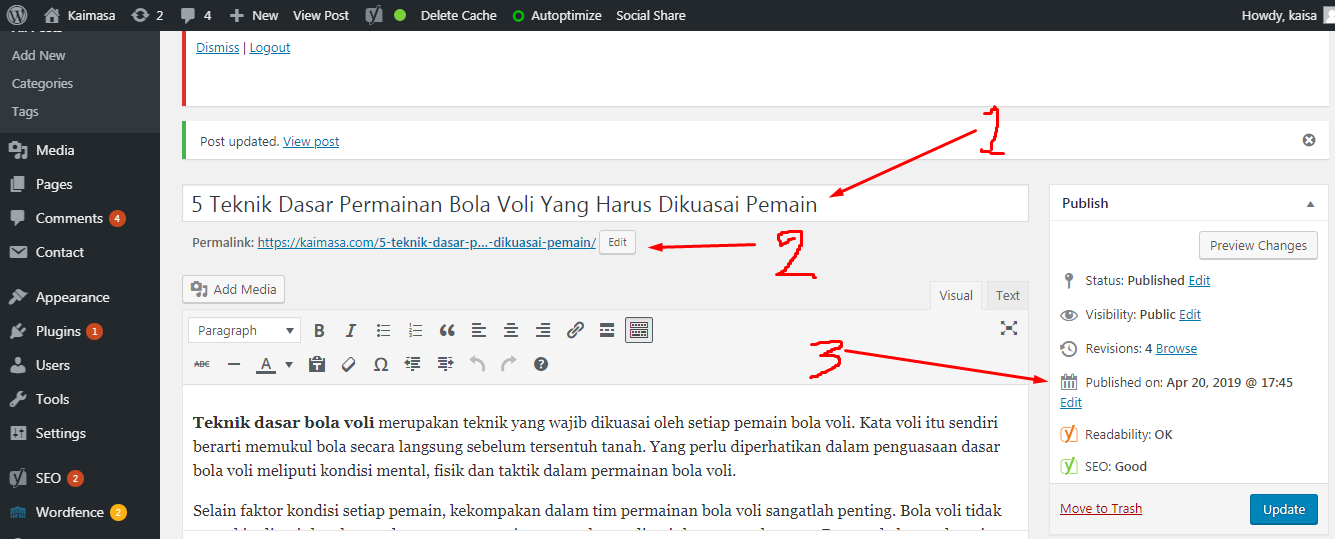Click the keyboard shortcuts help icon
The image size is (1335, 539).
541,364
